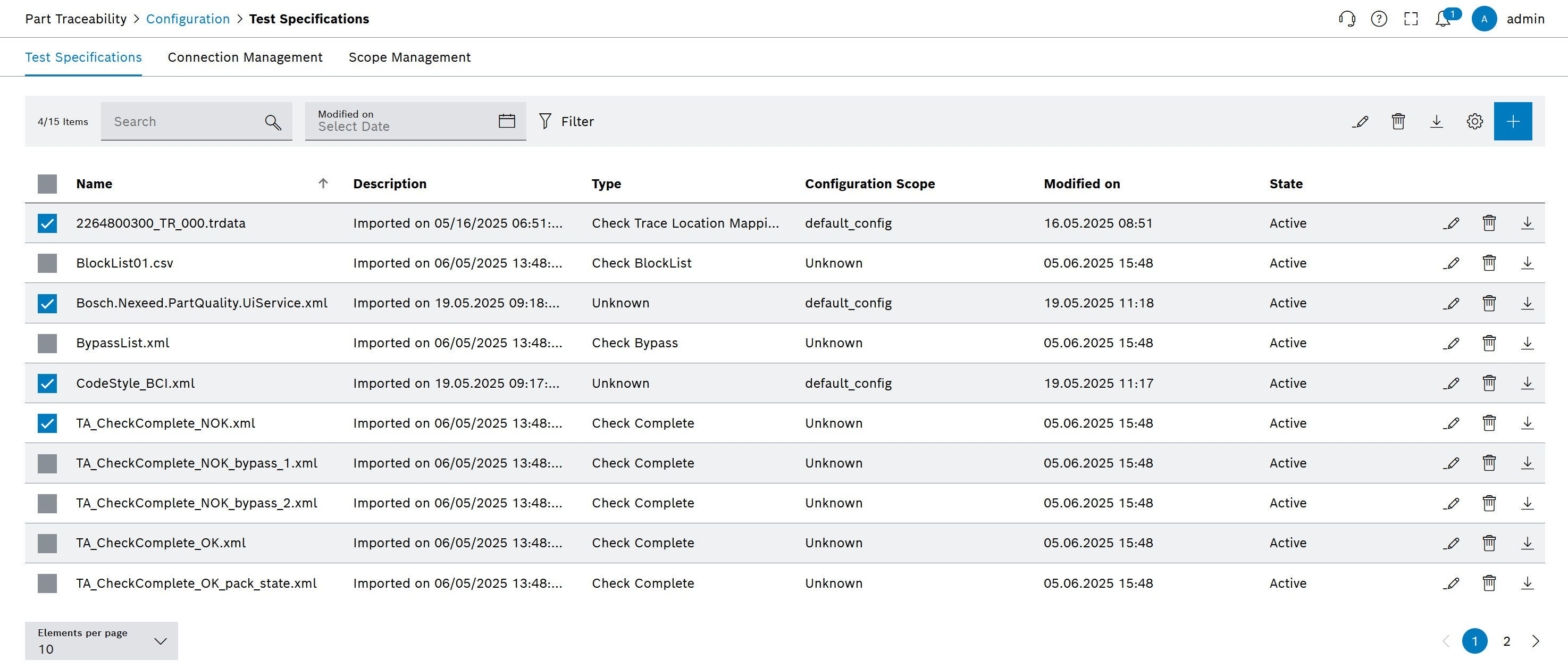
Task: Sort by Configuration Scope header
Action: 870,184
